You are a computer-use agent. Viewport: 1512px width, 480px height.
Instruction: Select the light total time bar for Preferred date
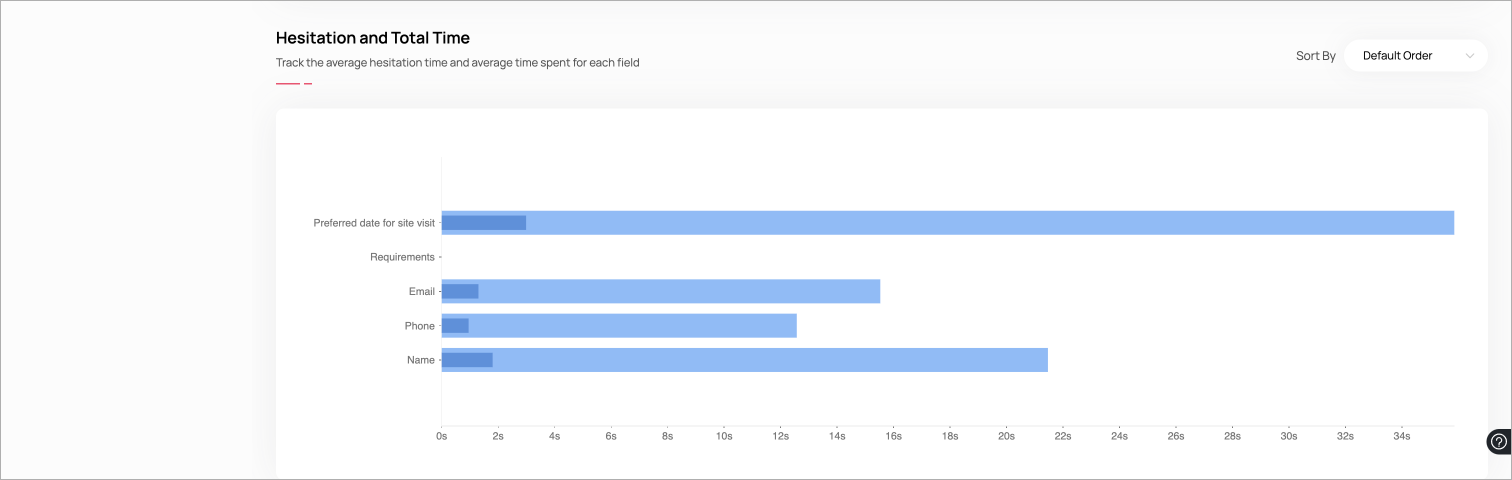click(990, 223)
